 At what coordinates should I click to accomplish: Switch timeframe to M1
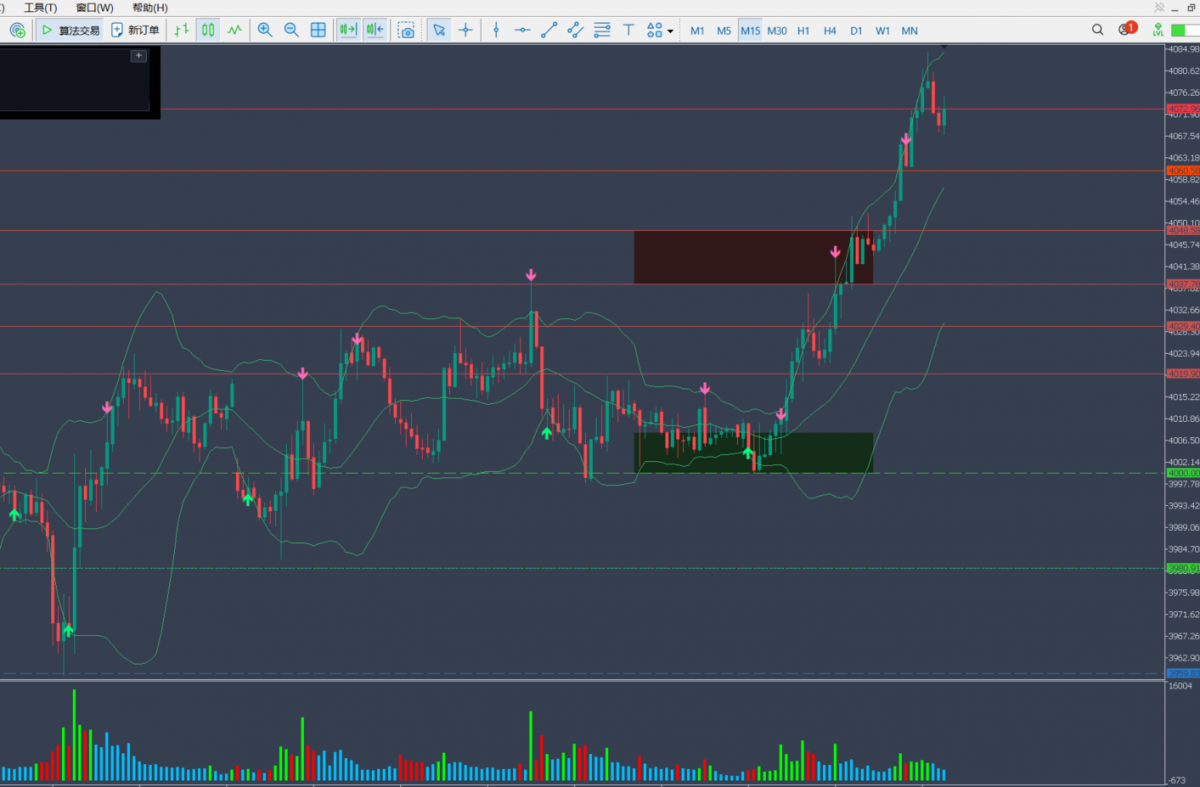698,31
